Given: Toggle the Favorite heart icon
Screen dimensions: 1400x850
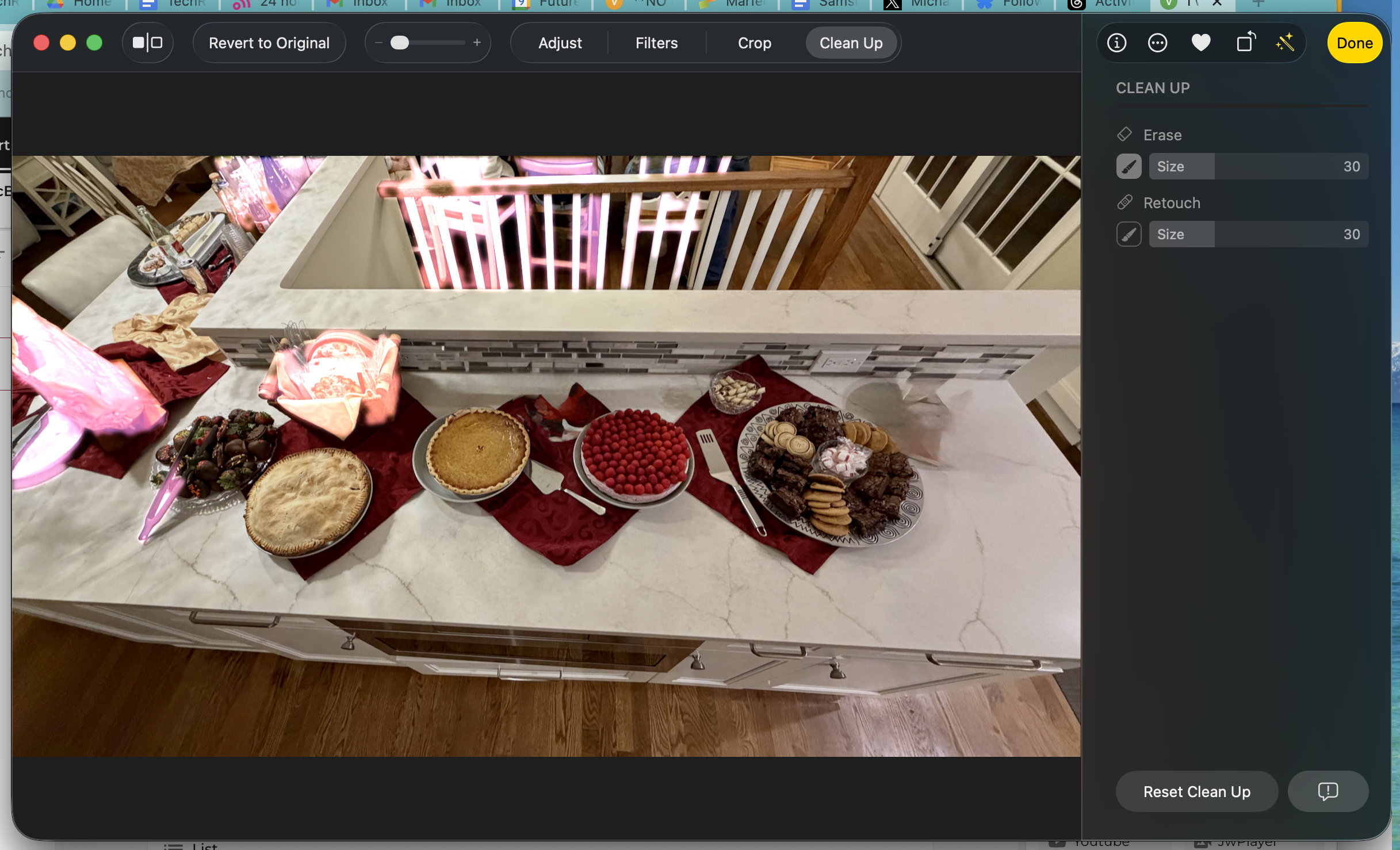Looking at the screenshot, I should click(x=1201, y=43).
